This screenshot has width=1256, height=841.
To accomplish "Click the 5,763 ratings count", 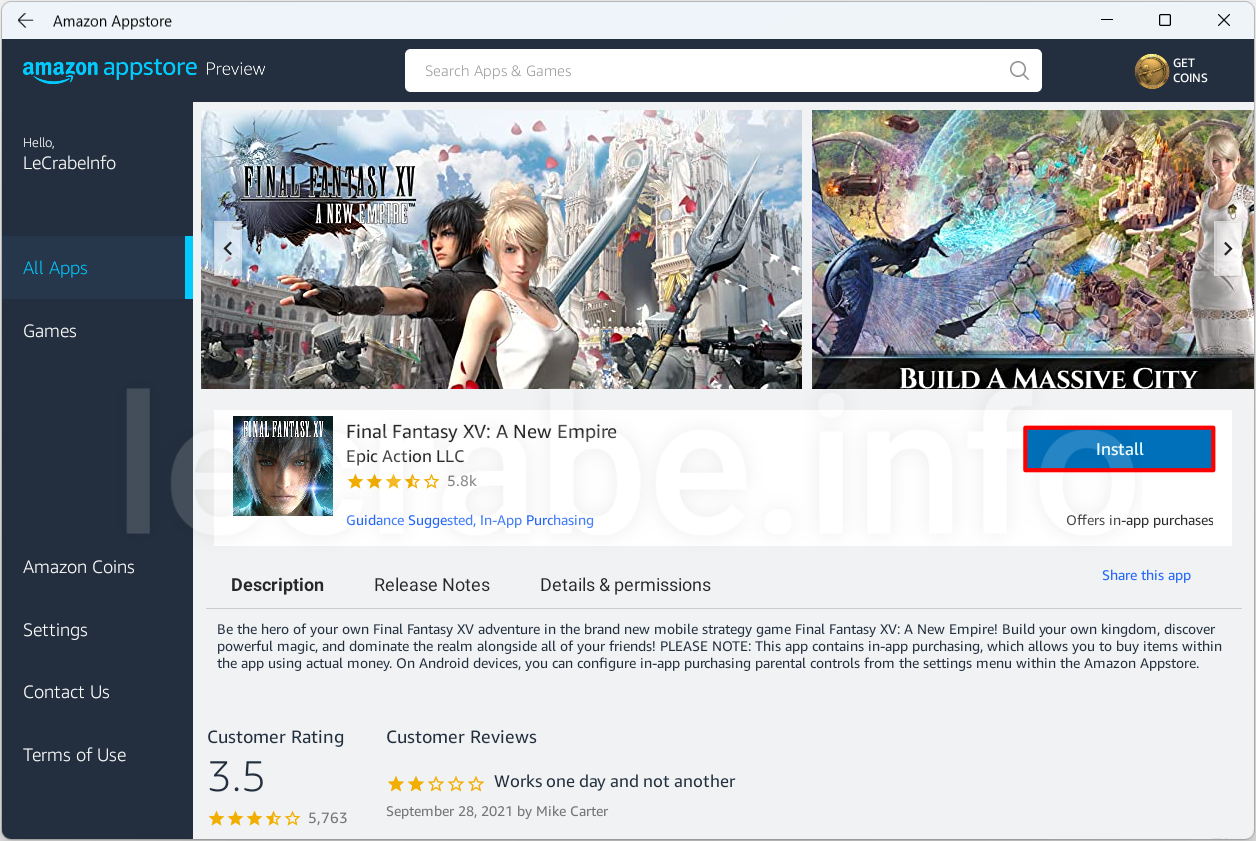I will (x=328, y=818).
